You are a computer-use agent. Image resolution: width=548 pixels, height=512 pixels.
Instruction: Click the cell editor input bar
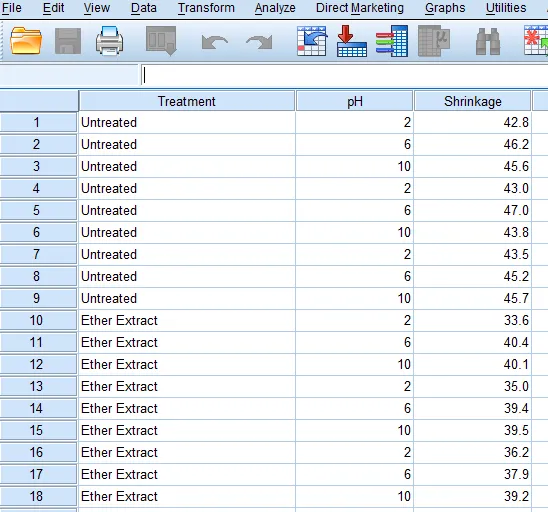point(344,75)
